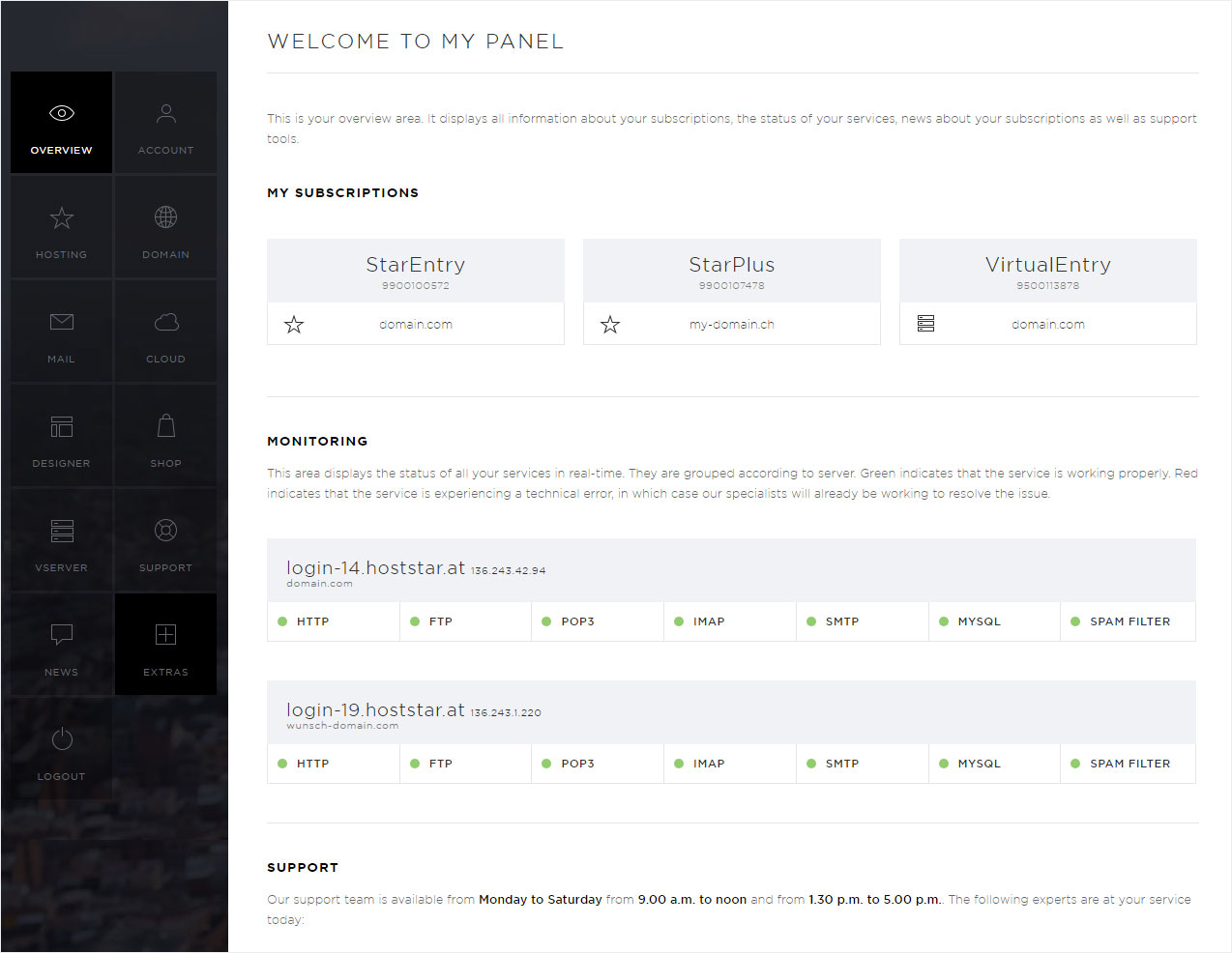This screenshot has width=1232, height=953.
Task: Open News speech bubble icon
Action: pos(62,635)
